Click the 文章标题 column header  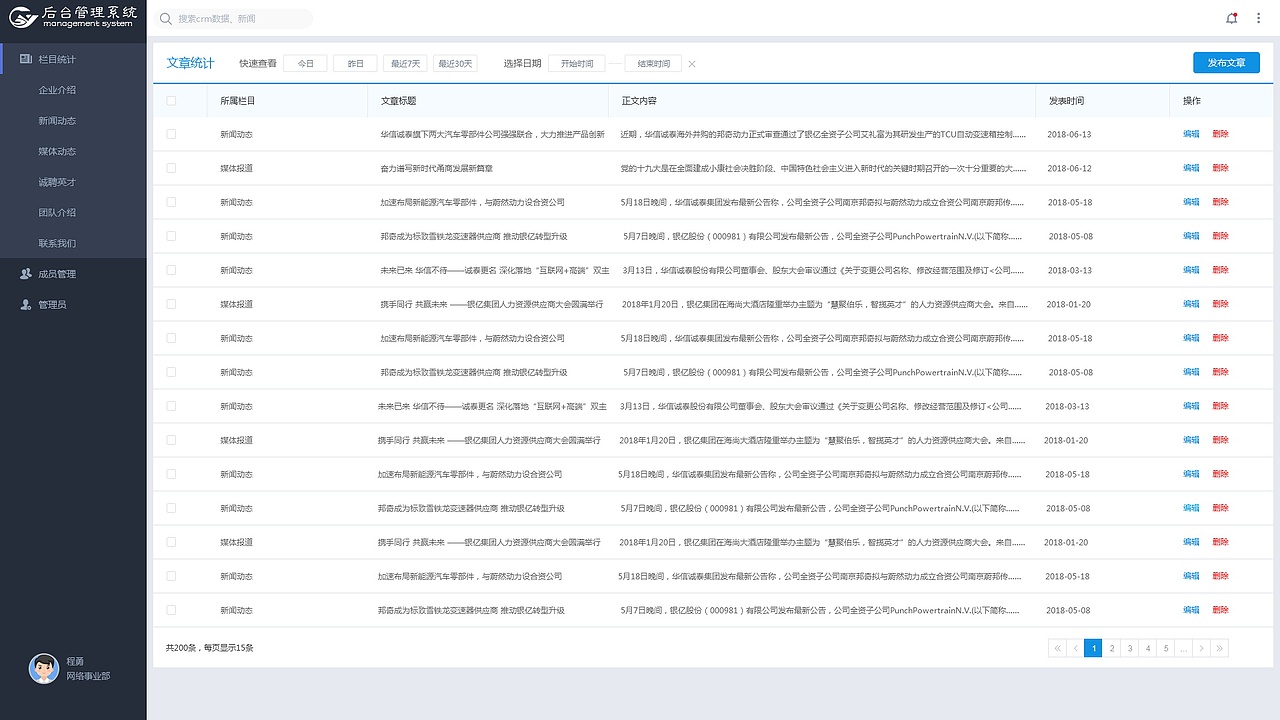tap(398, 101)
